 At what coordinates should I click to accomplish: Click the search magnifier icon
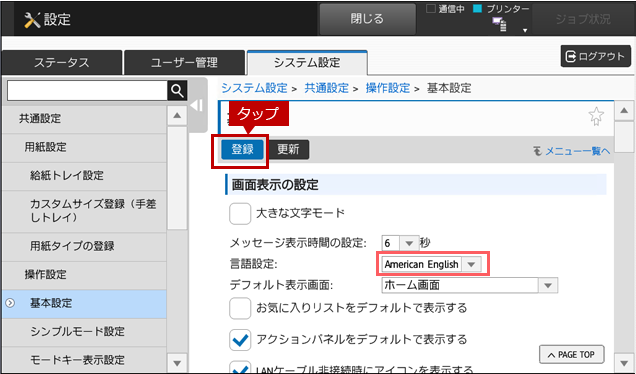pyautogui.click(x=177, y=90)
